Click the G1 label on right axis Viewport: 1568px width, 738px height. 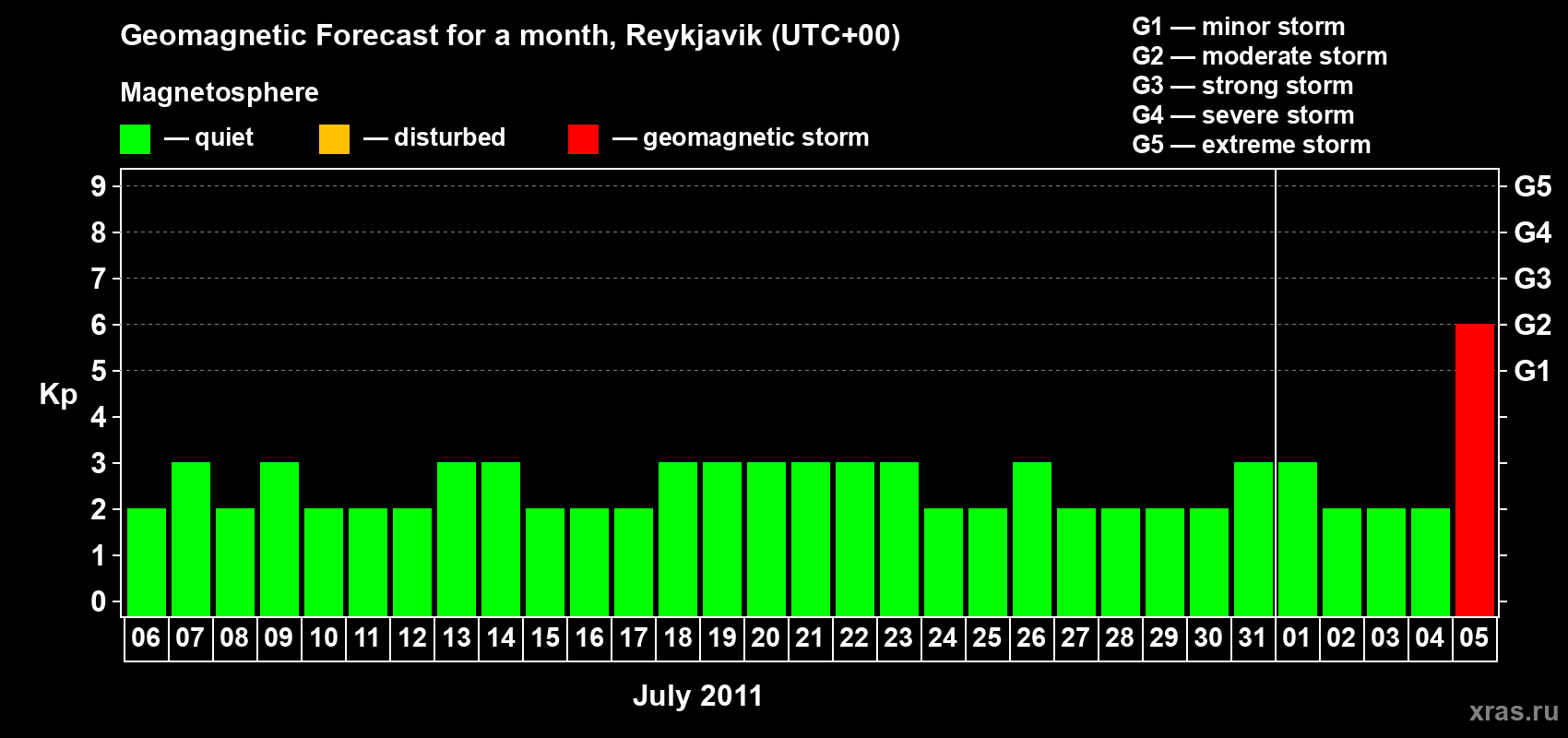[1533, 371]
